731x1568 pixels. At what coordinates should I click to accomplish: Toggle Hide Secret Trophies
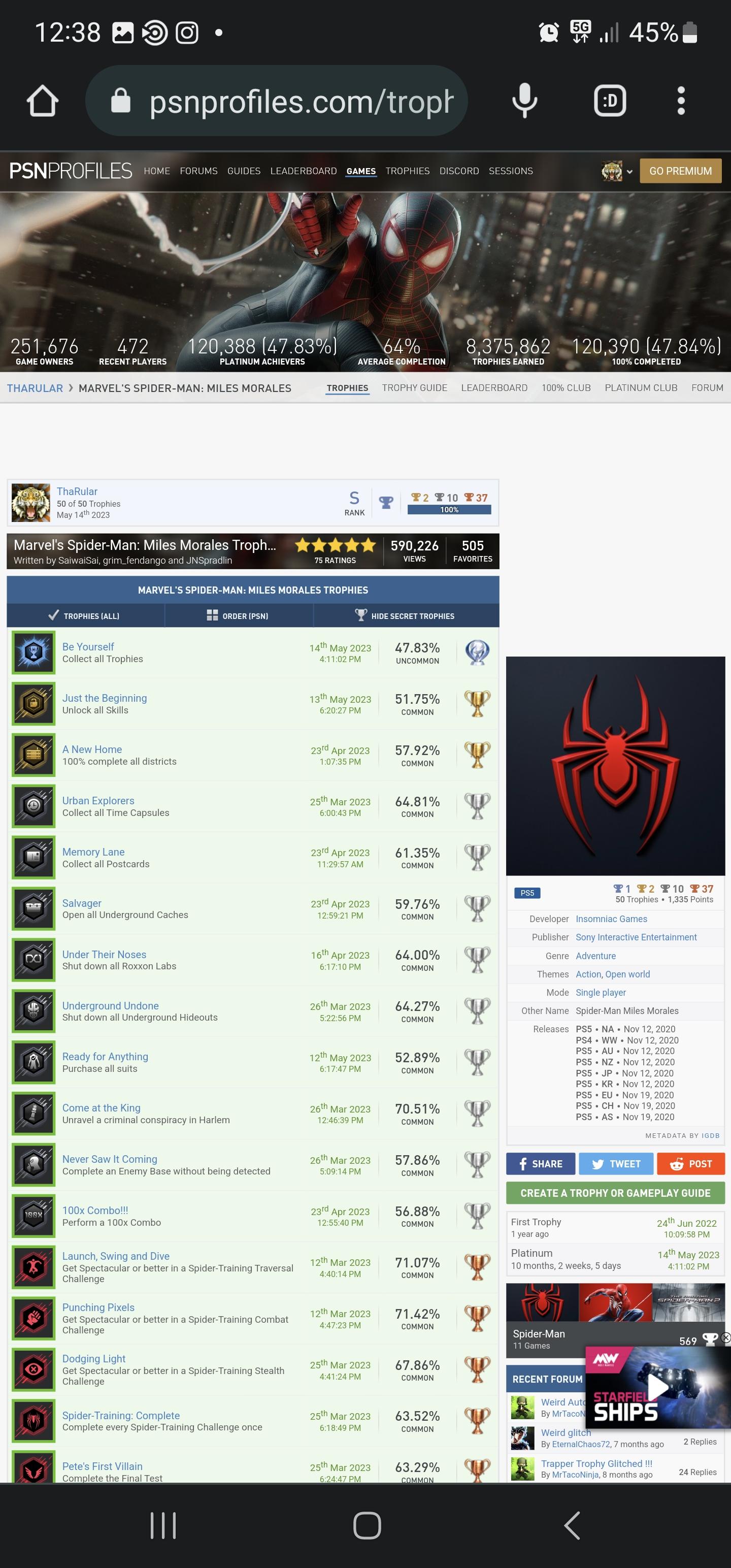click(x=406, y=616)
